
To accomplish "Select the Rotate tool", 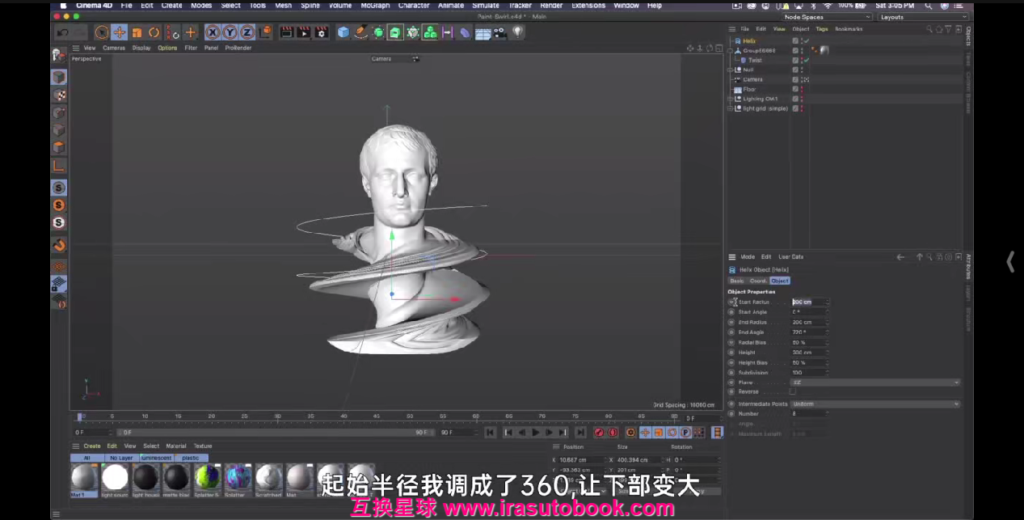I will tap(154, 32).
